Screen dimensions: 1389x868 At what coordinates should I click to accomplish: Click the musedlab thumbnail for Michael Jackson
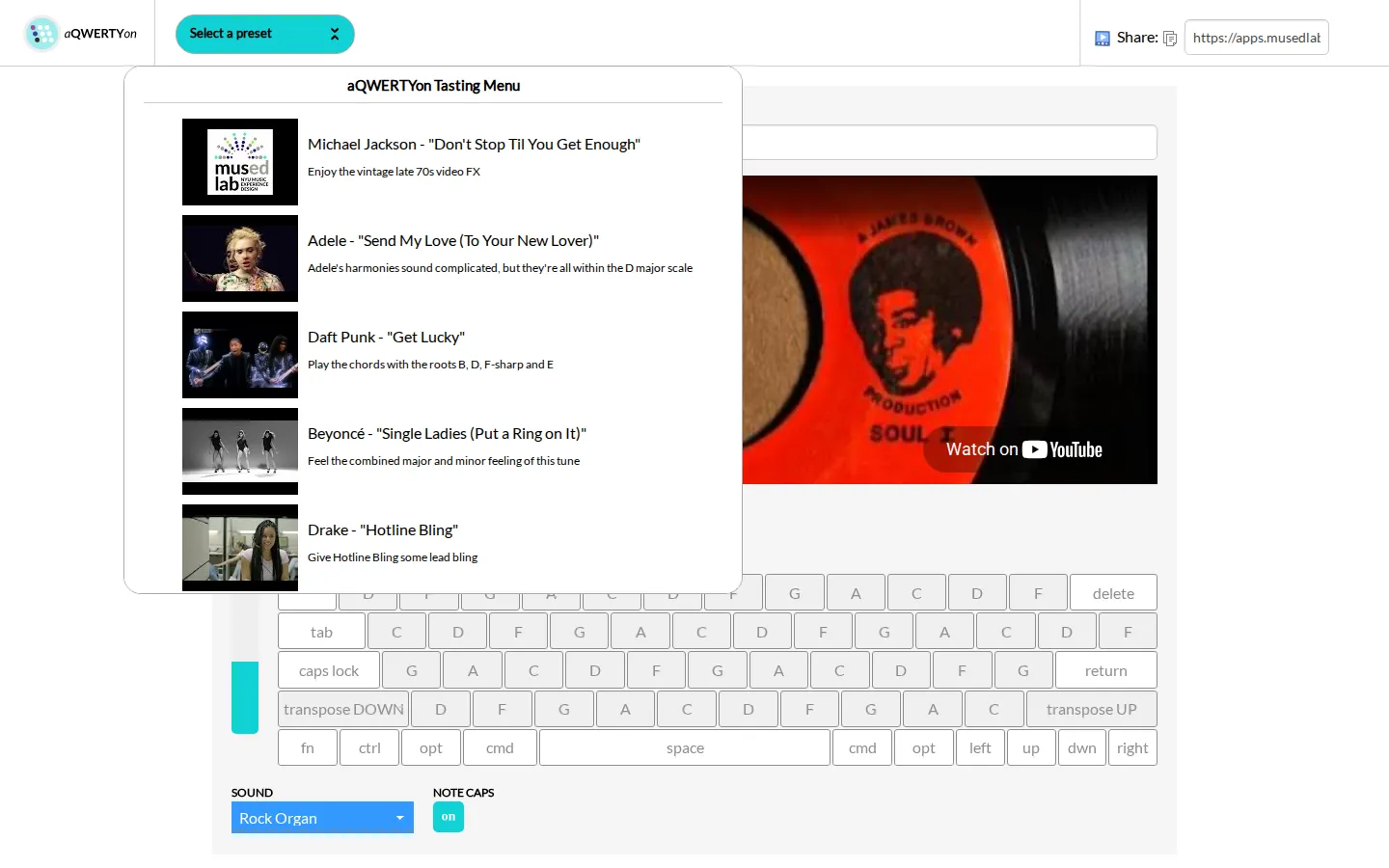(x=240, y=162)
